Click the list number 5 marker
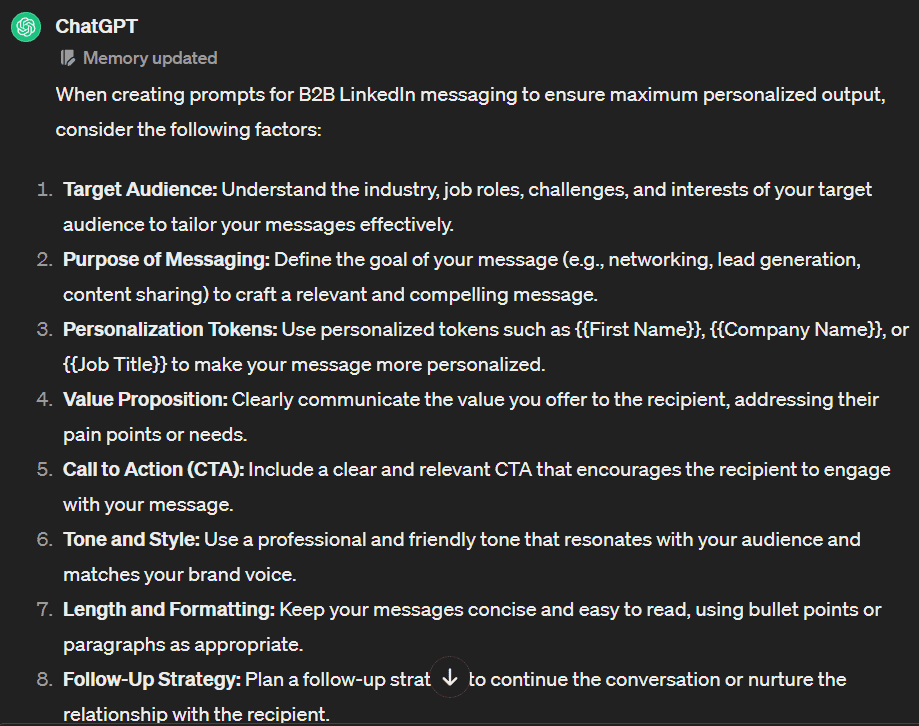Viewport: 919px width, 726px height. point(43,469)
